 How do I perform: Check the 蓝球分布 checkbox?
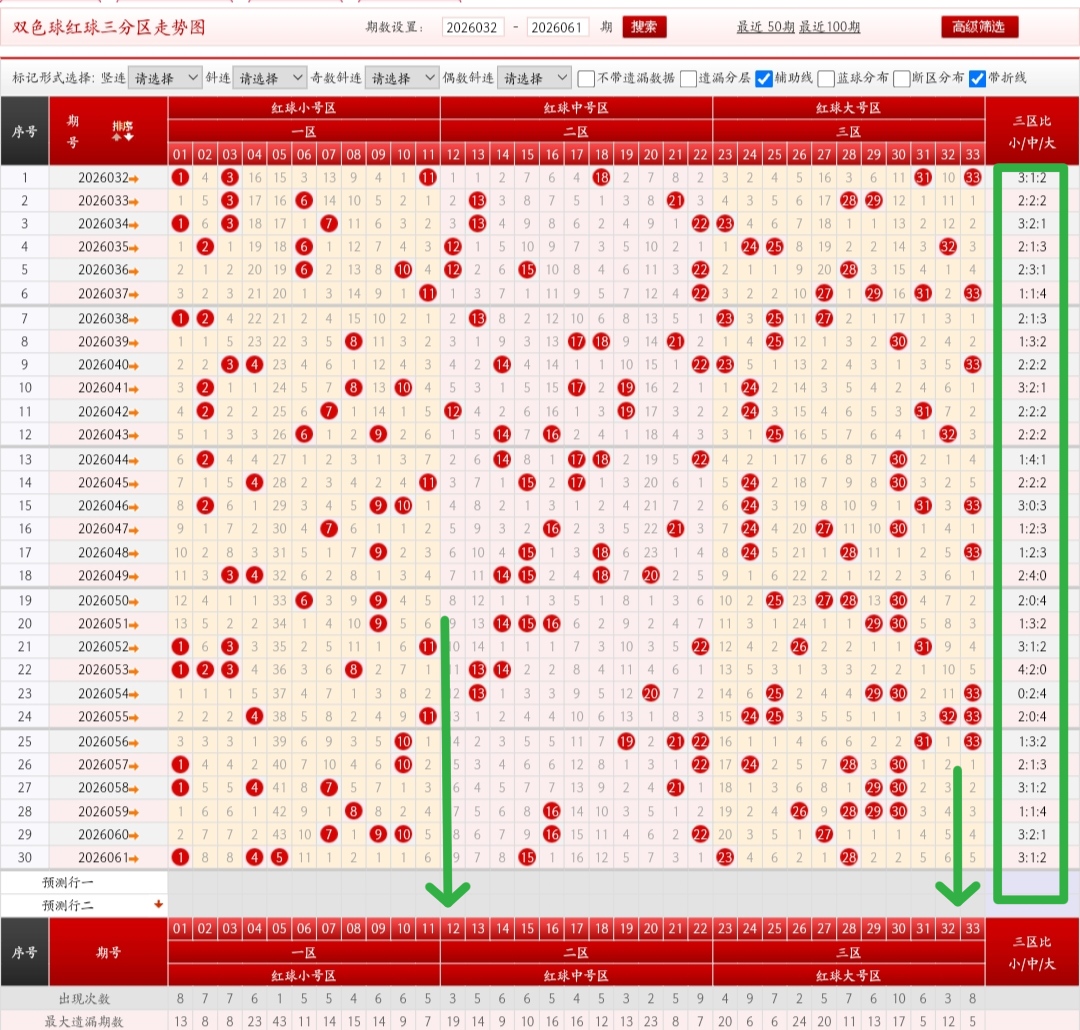[826, 79]
